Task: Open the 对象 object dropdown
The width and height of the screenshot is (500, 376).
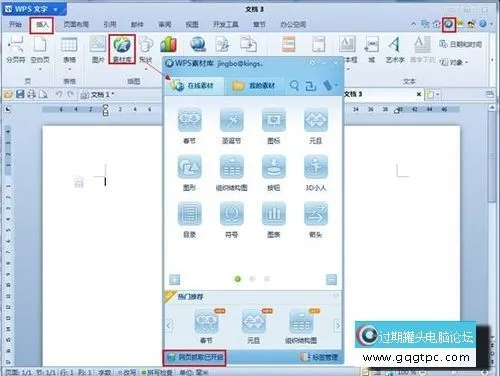Action: [x=454, y=62]
